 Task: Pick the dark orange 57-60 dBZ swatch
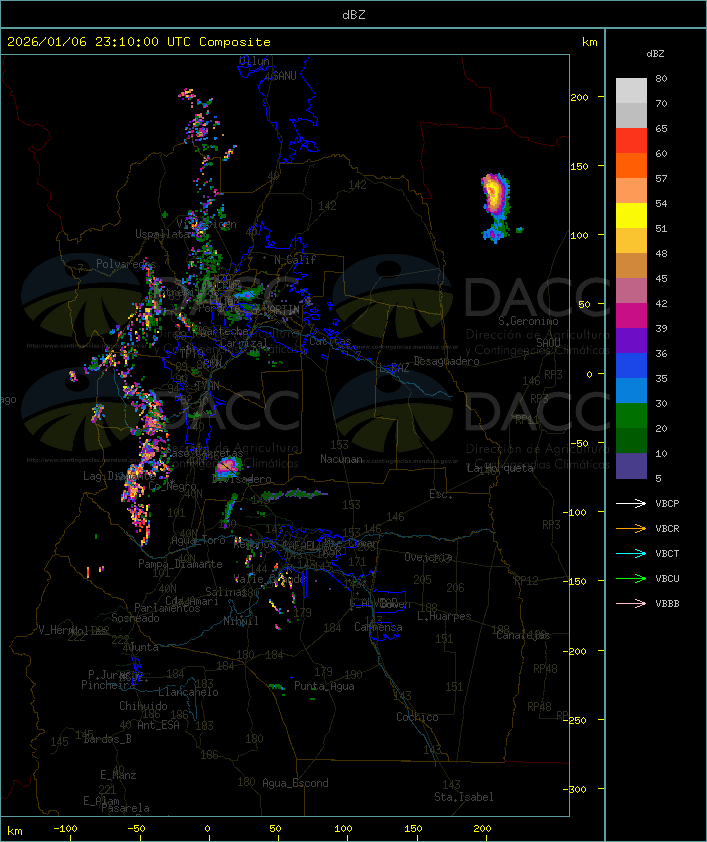click(x=631, y=166)
